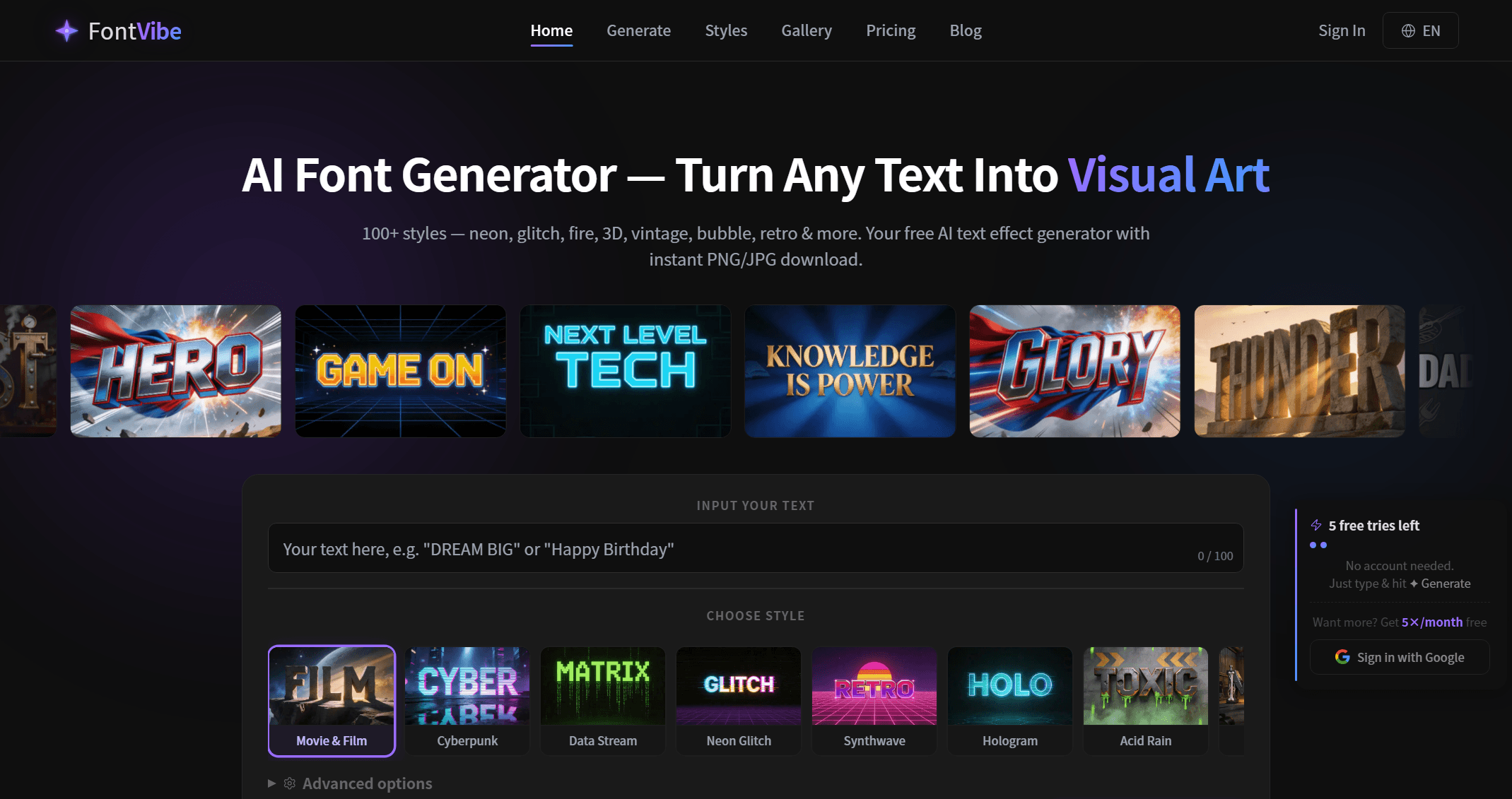Go to the Generate nav tab
This screenshot has width=1512, height=799.
point(638,30)
